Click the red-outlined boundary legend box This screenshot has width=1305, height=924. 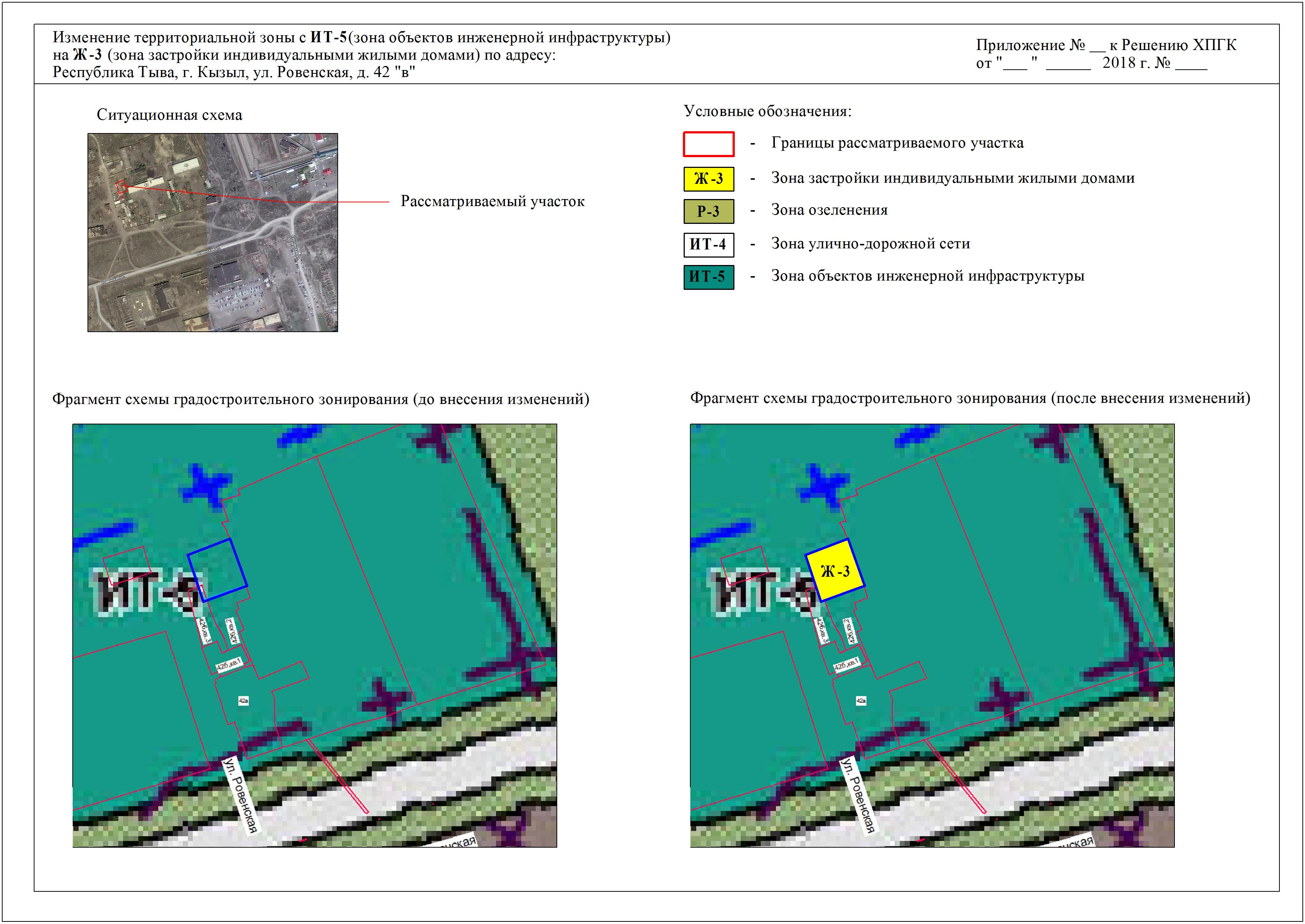708,144
